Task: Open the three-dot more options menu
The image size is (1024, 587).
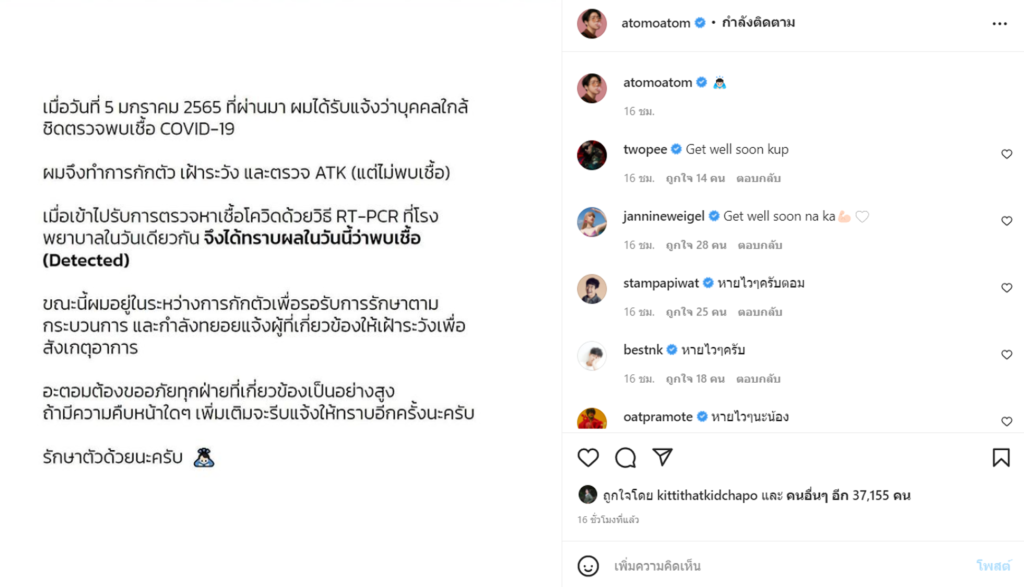Action: tap(1000, 23)
